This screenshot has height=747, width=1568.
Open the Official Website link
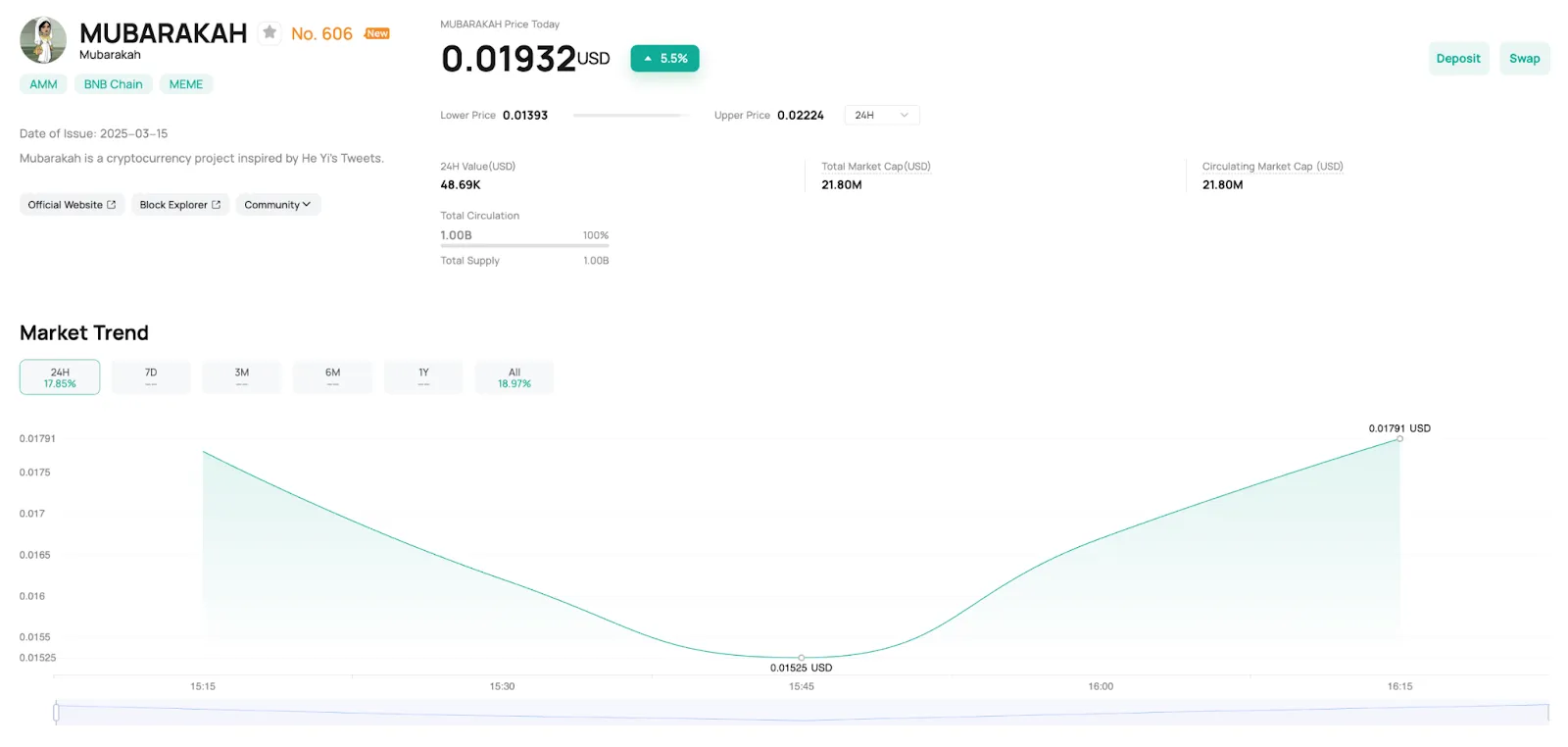tap(72, 205)
